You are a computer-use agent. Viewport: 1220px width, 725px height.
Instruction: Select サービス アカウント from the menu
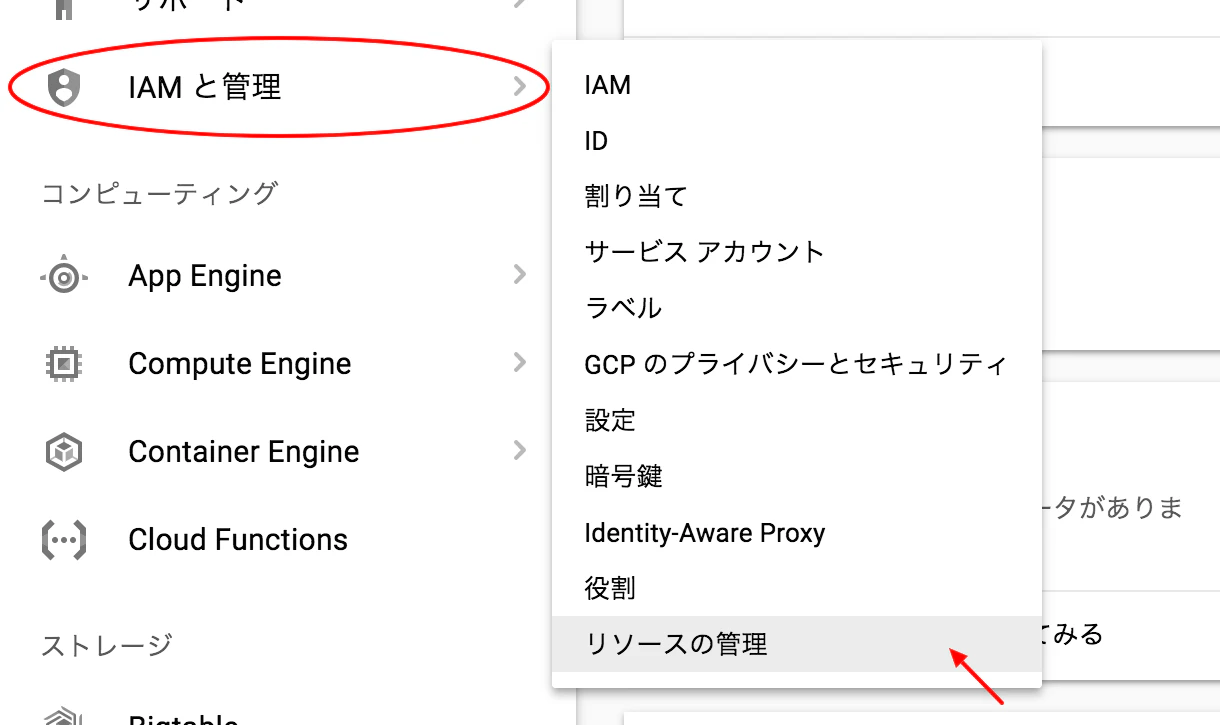pyautogui.click(x=703, y=252)
